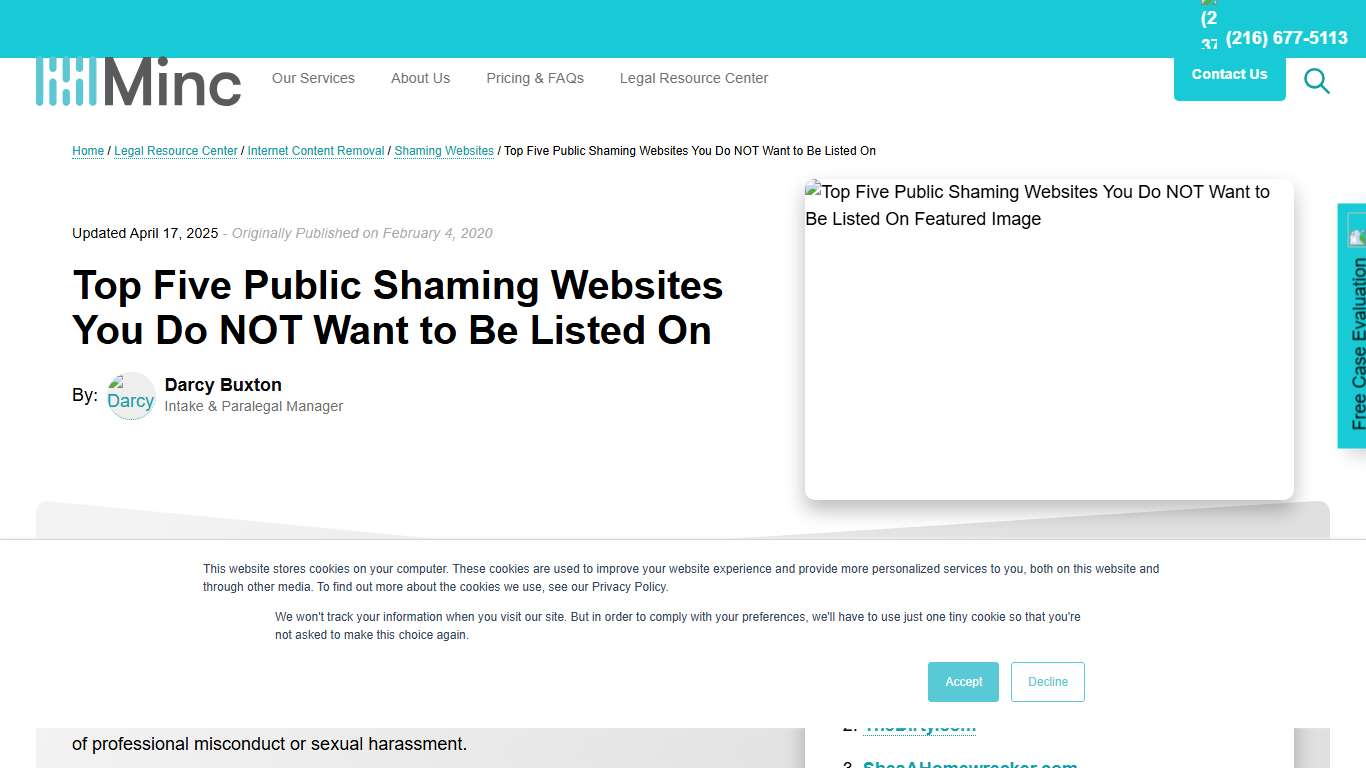This screenshot has height=768, width=1366.
Task: Accept the website cookies
Action: pyautogui.click(x=963, y=681)
